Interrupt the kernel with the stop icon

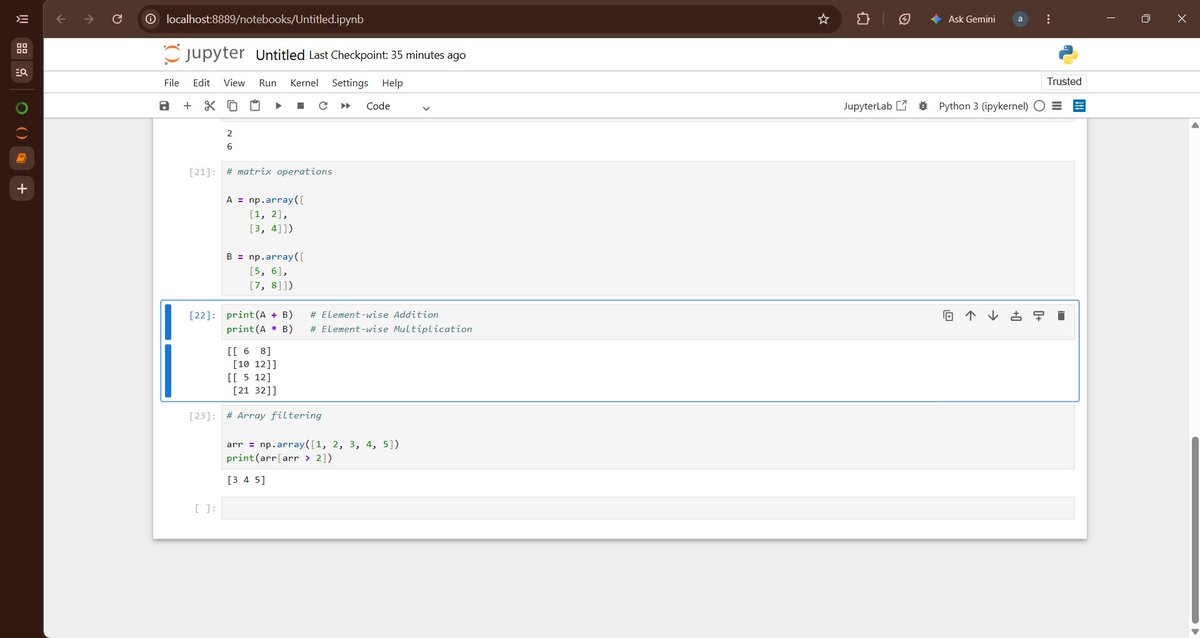(300, 106)
